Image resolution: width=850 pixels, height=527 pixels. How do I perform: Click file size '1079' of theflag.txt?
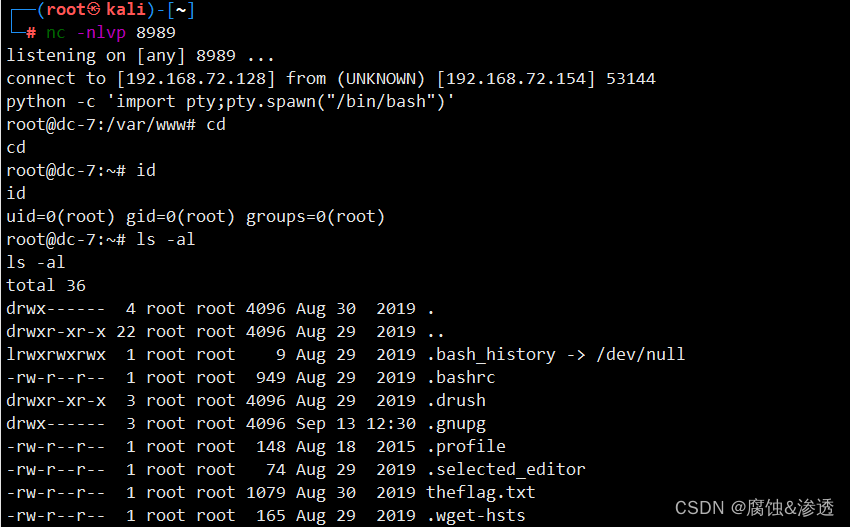266,492
